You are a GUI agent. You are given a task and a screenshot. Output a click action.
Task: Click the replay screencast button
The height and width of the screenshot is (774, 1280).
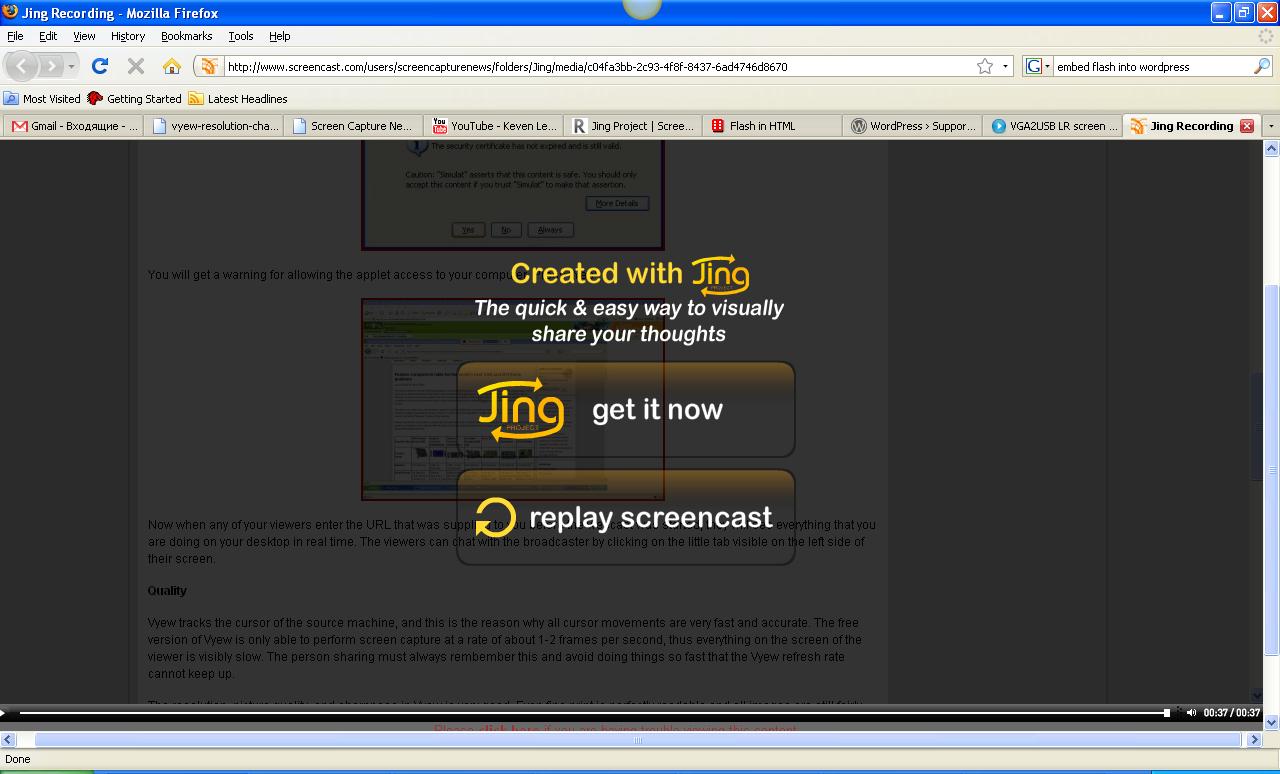pos(626,518)
